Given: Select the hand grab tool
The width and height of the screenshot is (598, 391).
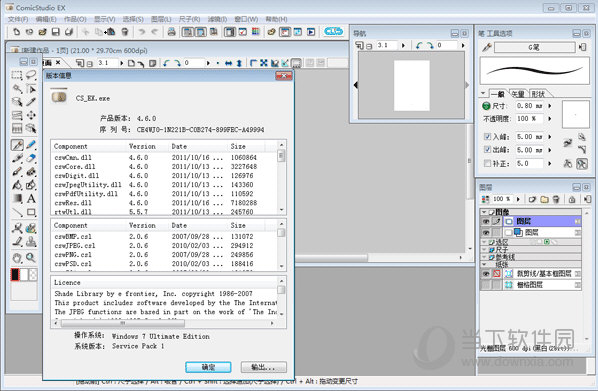Looking at the screenshot, I should coord(17,258).
